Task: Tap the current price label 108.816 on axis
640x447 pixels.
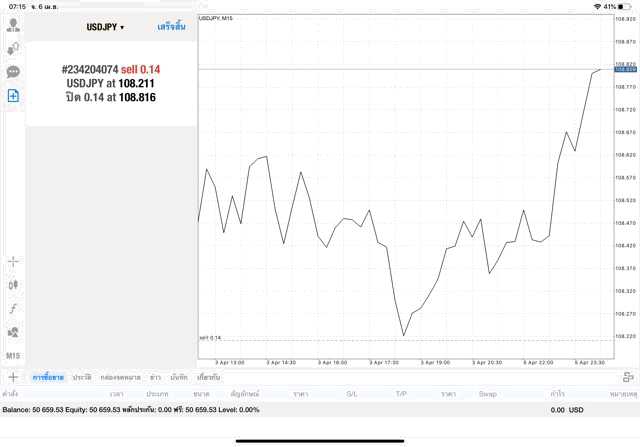Action: pyautogui.click(x=626, y=69)
